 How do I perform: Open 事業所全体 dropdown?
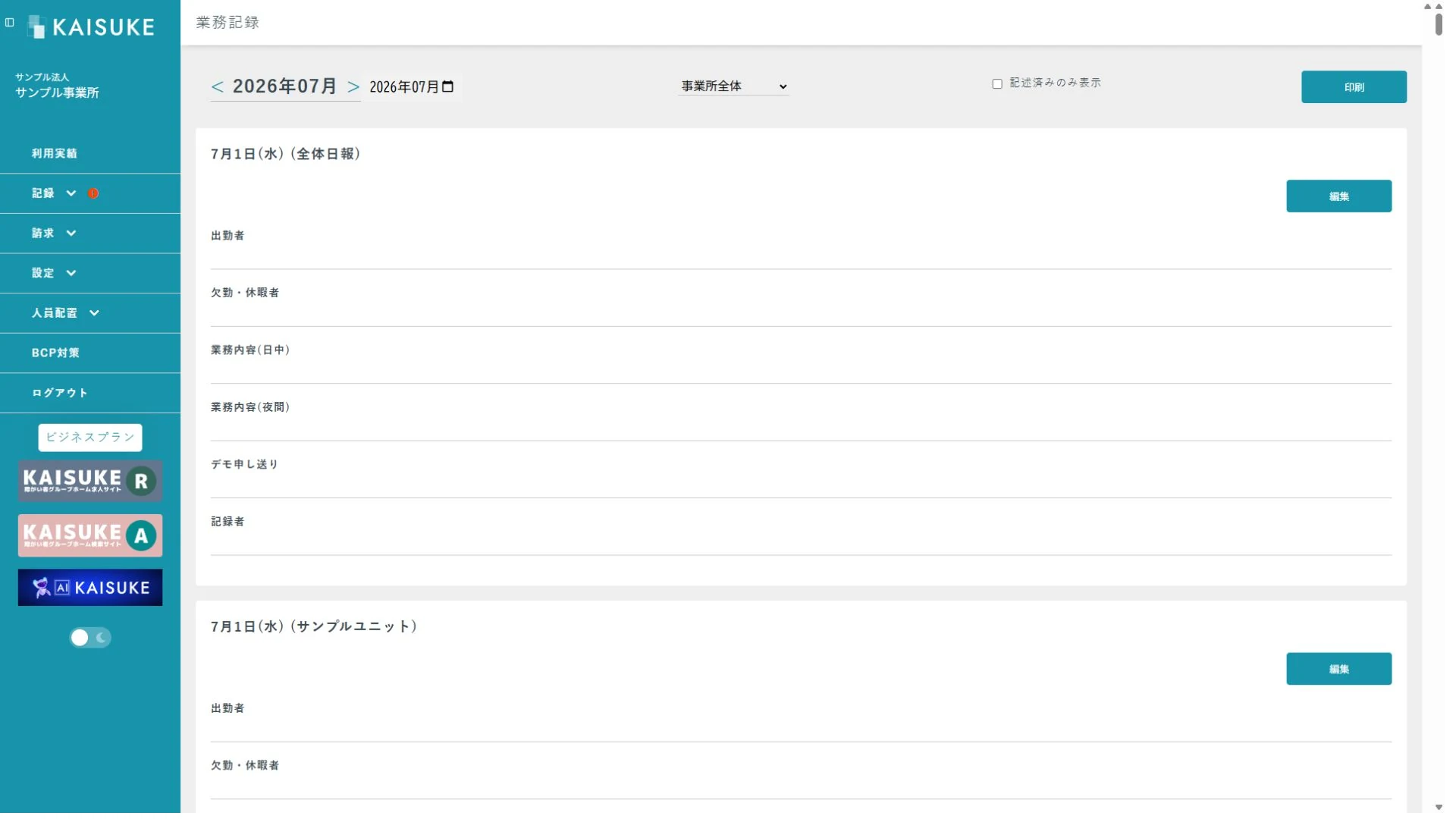coord(733,86)
